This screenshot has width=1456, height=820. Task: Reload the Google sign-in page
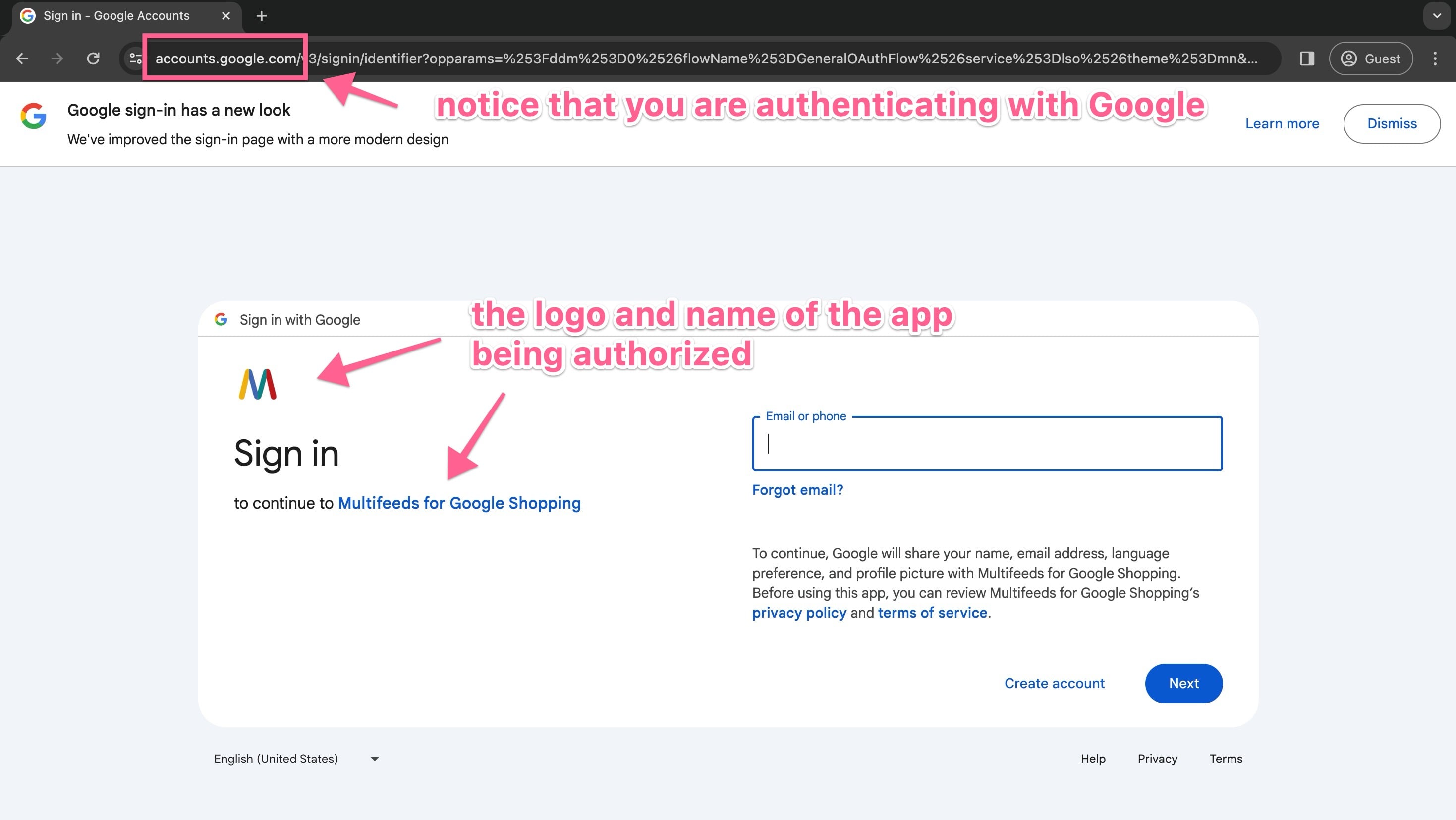tap(93, 58)
